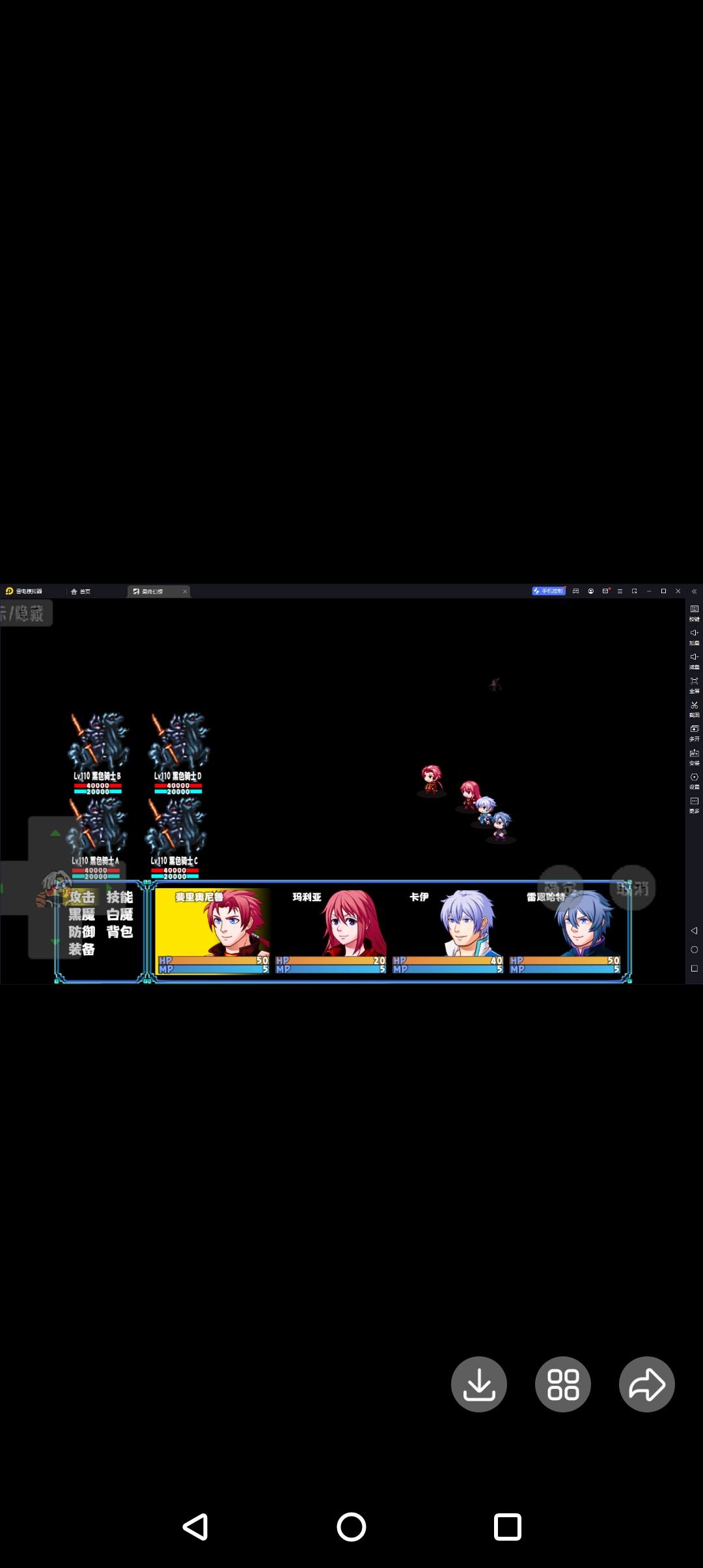Screen dimensions: 703x1568
Task: Show 更多 more tools
Action: pos(694,804)
